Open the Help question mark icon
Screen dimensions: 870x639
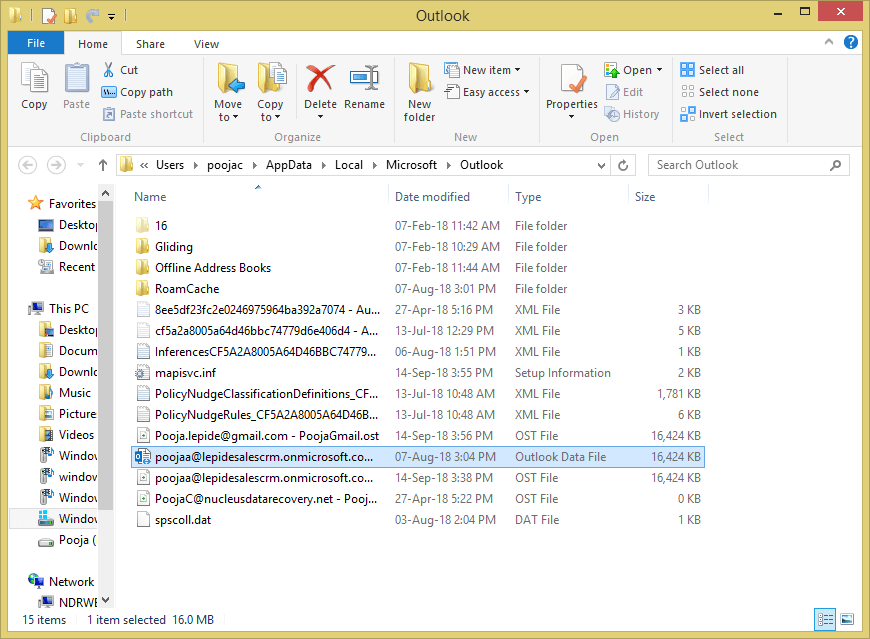(x=851, y=42)
